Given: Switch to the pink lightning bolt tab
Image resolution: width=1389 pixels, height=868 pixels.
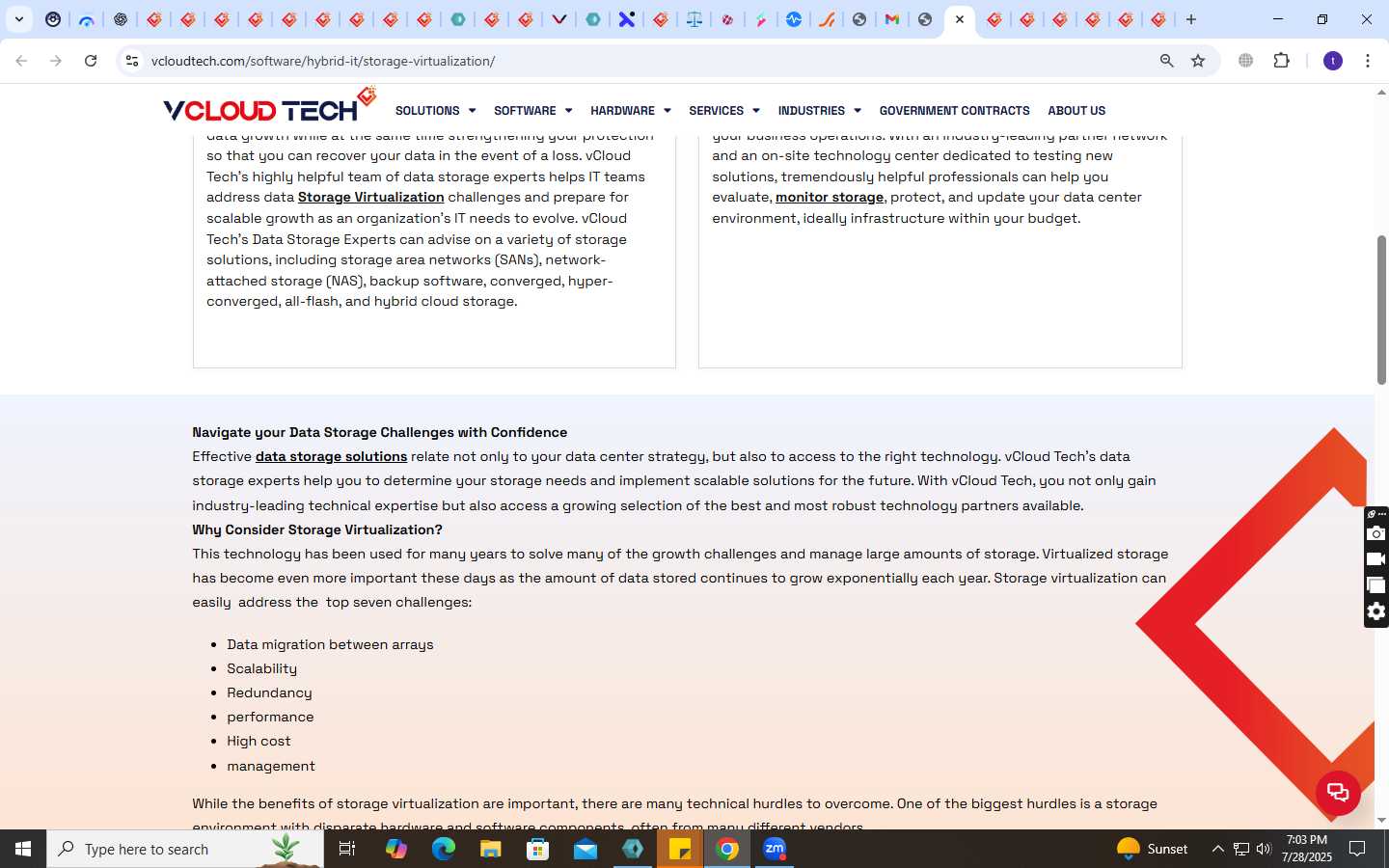Looking at the screenshot, I should (x=761, y=19).
